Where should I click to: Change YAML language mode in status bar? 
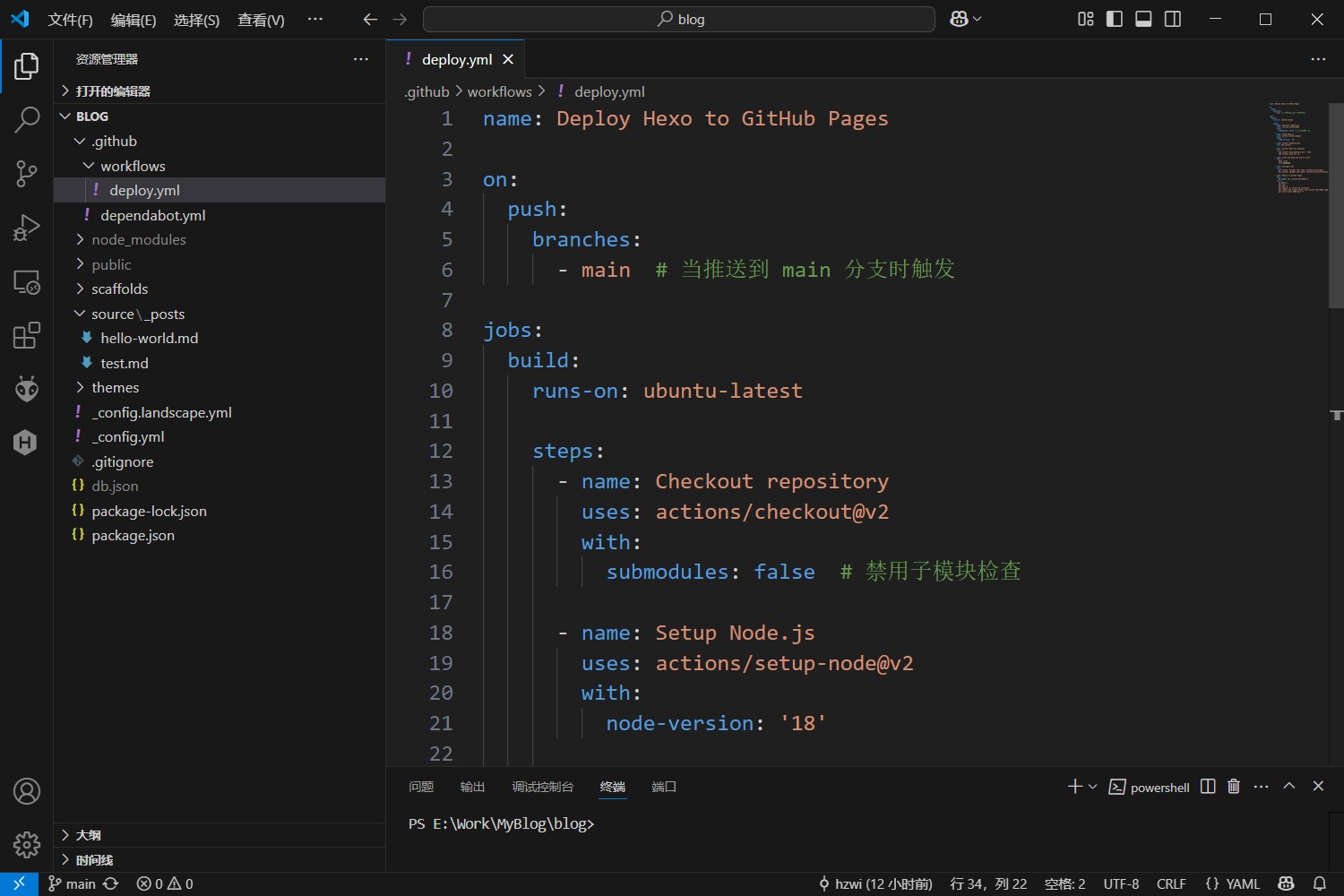point(1233,883)
